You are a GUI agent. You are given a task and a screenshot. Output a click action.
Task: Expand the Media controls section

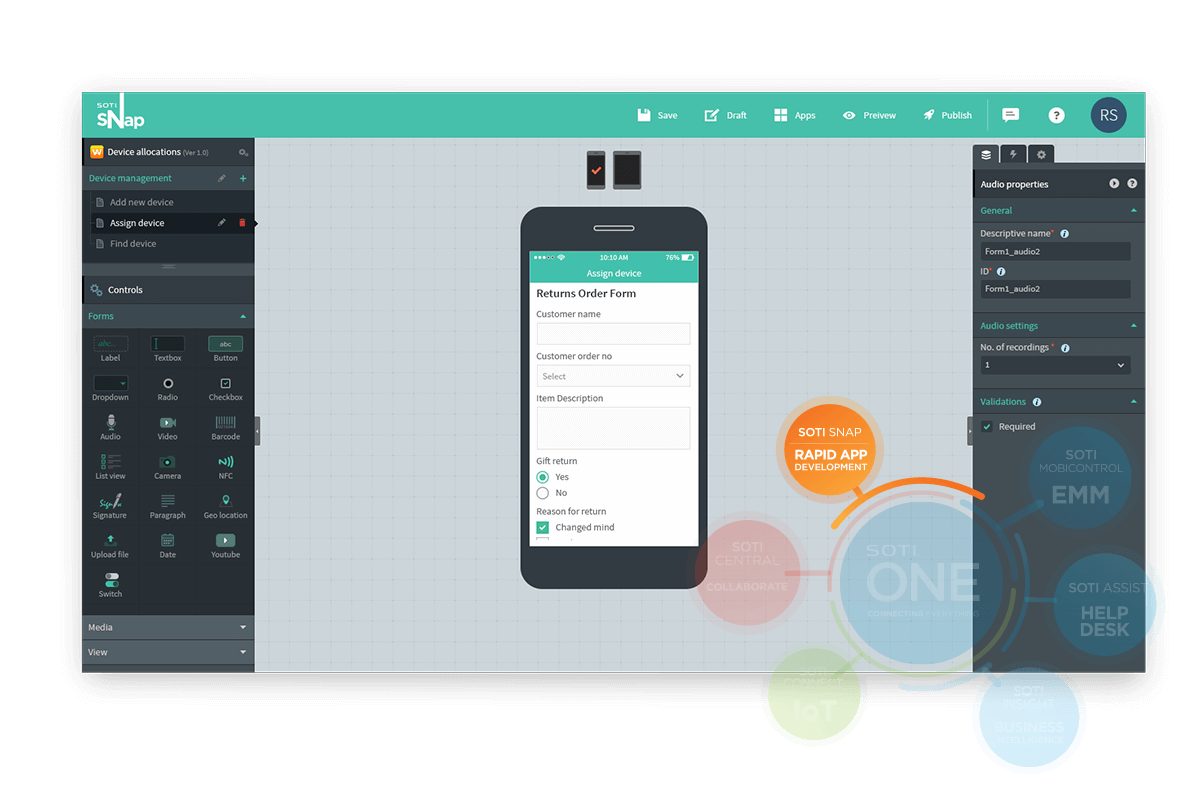[168, 627]
